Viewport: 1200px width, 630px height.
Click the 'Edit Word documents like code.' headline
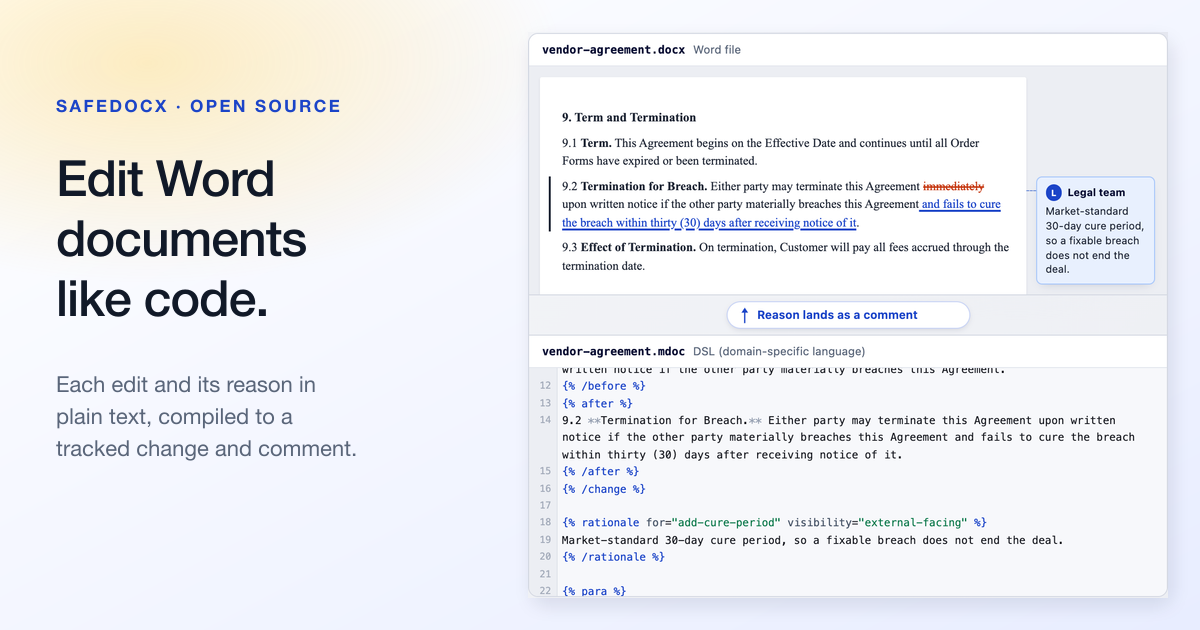point(181,240)
